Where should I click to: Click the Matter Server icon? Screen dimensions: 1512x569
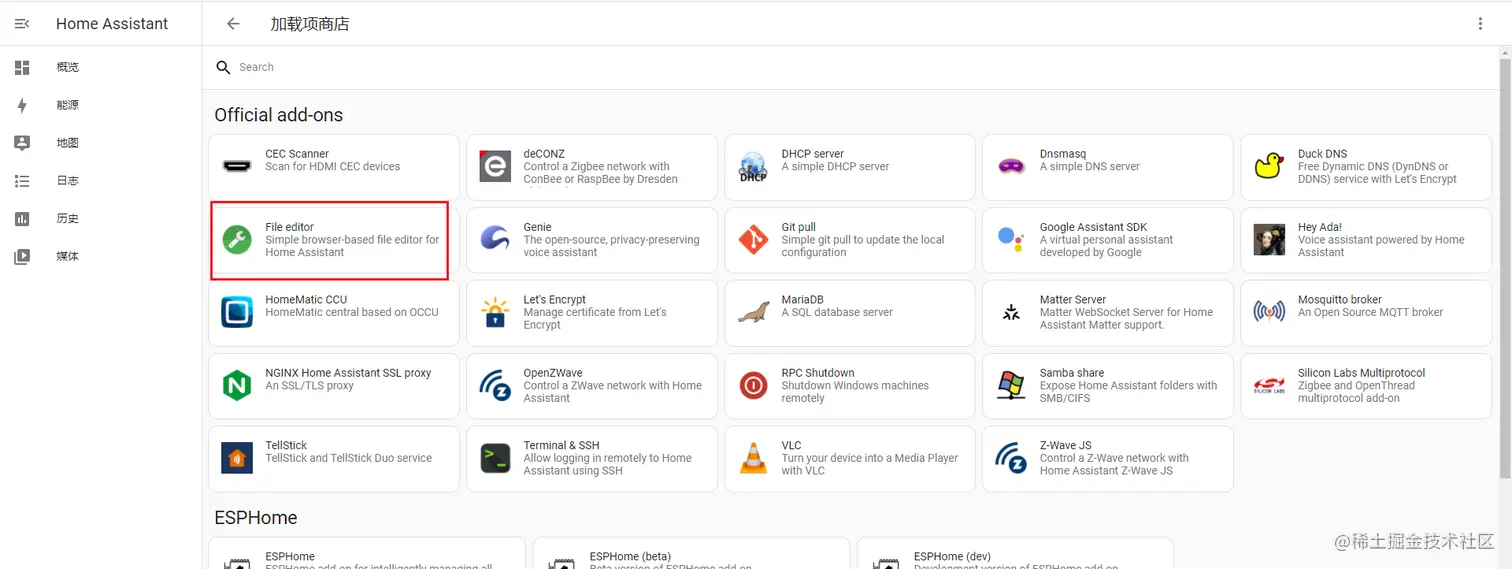(1011, 313)
